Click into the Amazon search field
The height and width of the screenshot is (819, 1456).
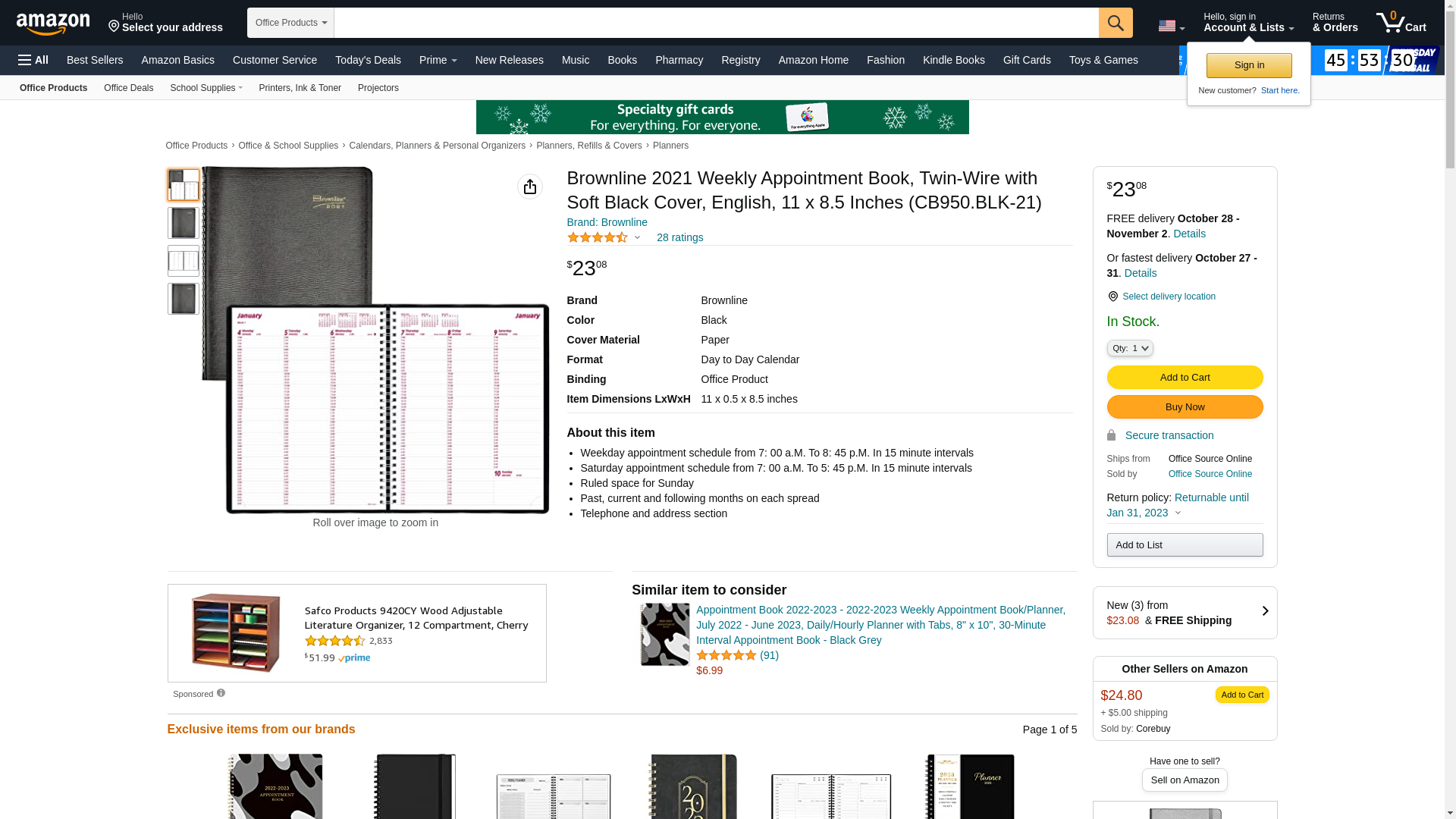click(x=716, y=23)
